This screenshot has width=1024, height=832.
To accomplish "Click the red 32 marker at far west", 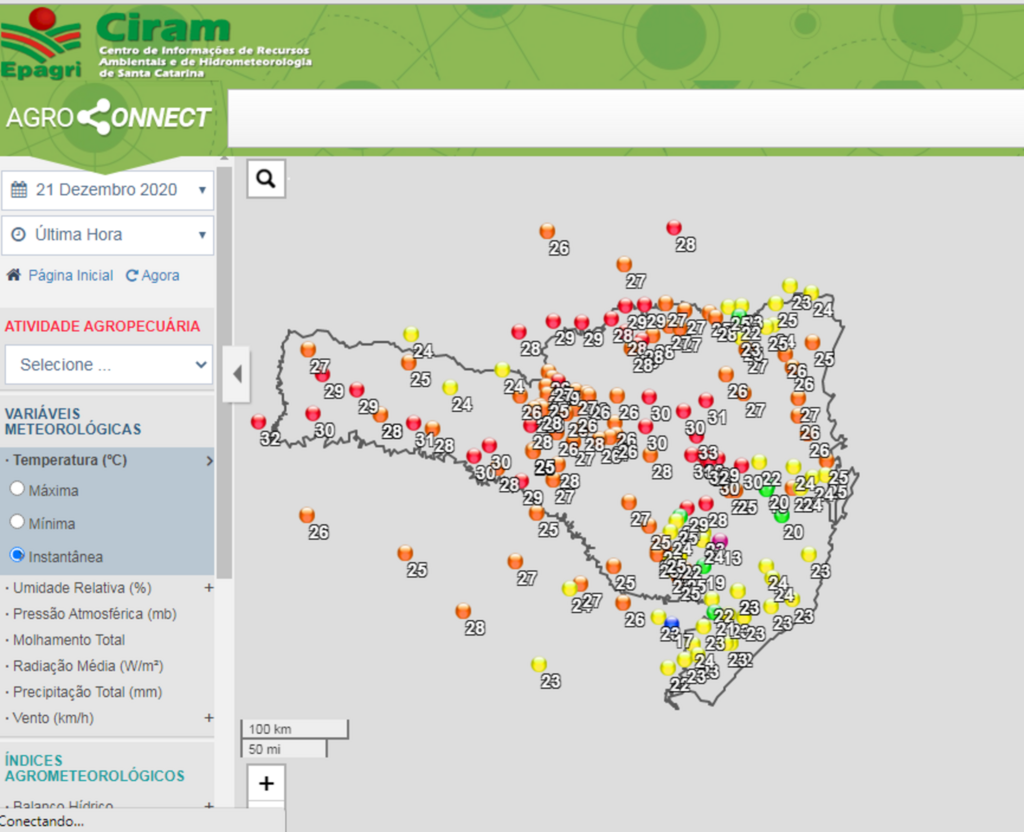I will [x=259, y=422].
